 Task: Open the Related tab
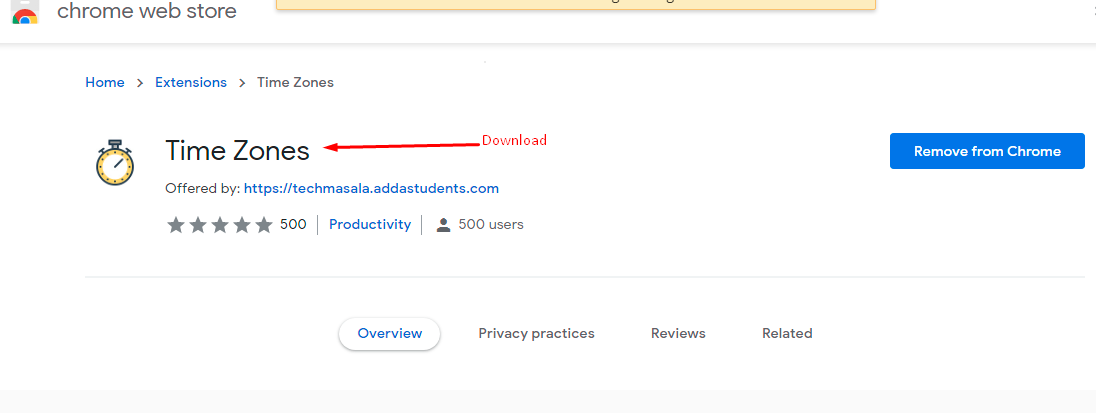787,333
